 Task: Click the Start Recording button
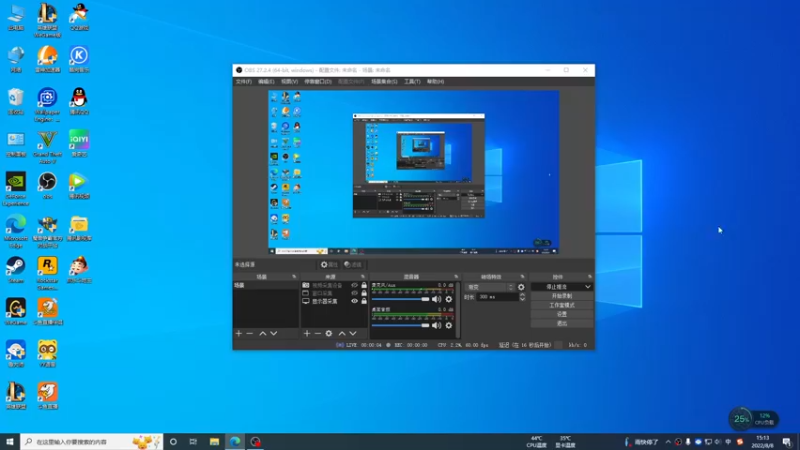pyautogui.click(x=562, y=296)
